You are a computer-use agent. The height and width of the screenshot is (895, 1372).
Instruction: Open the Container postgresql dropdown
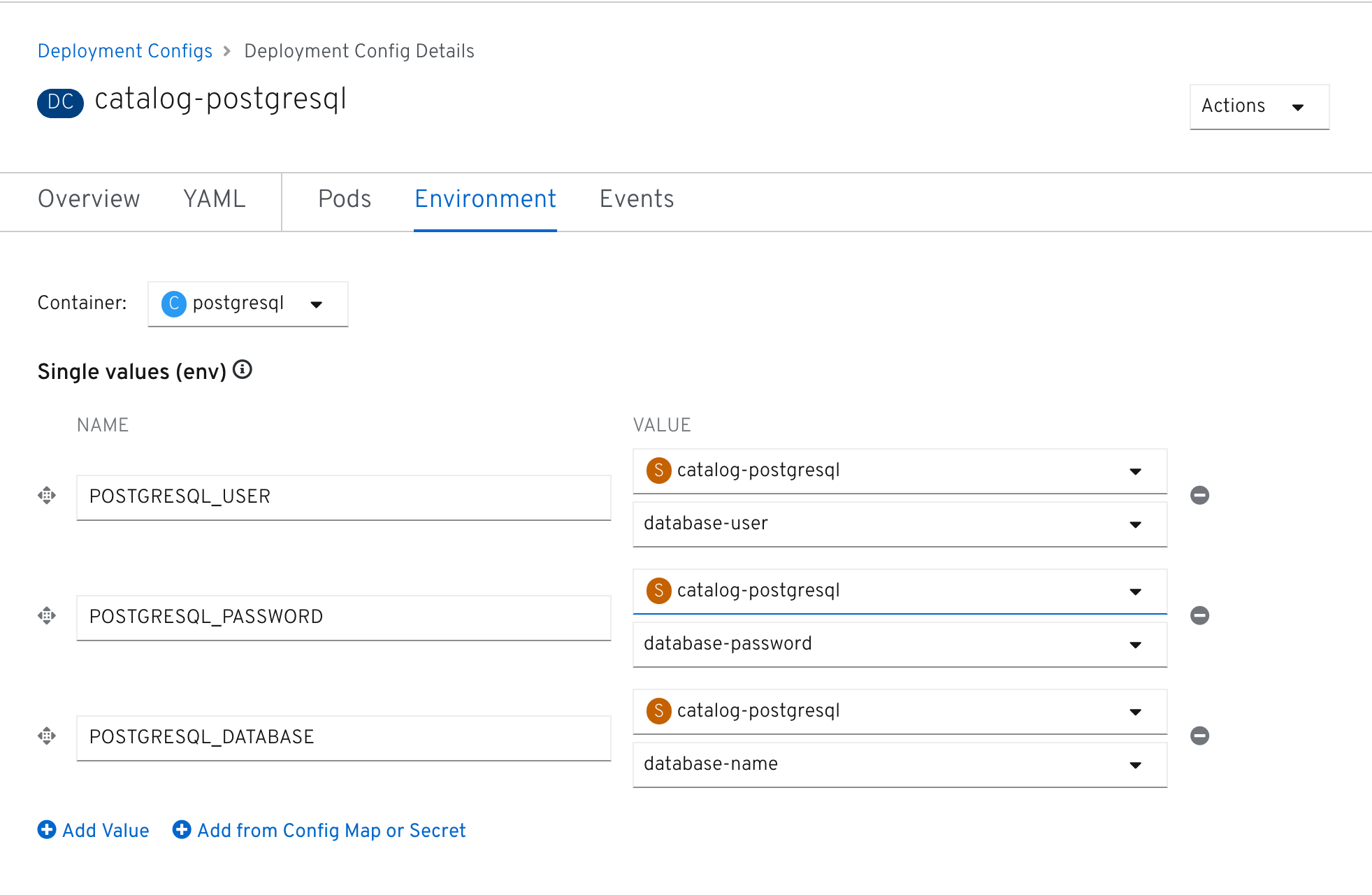[x=248, y=303]
